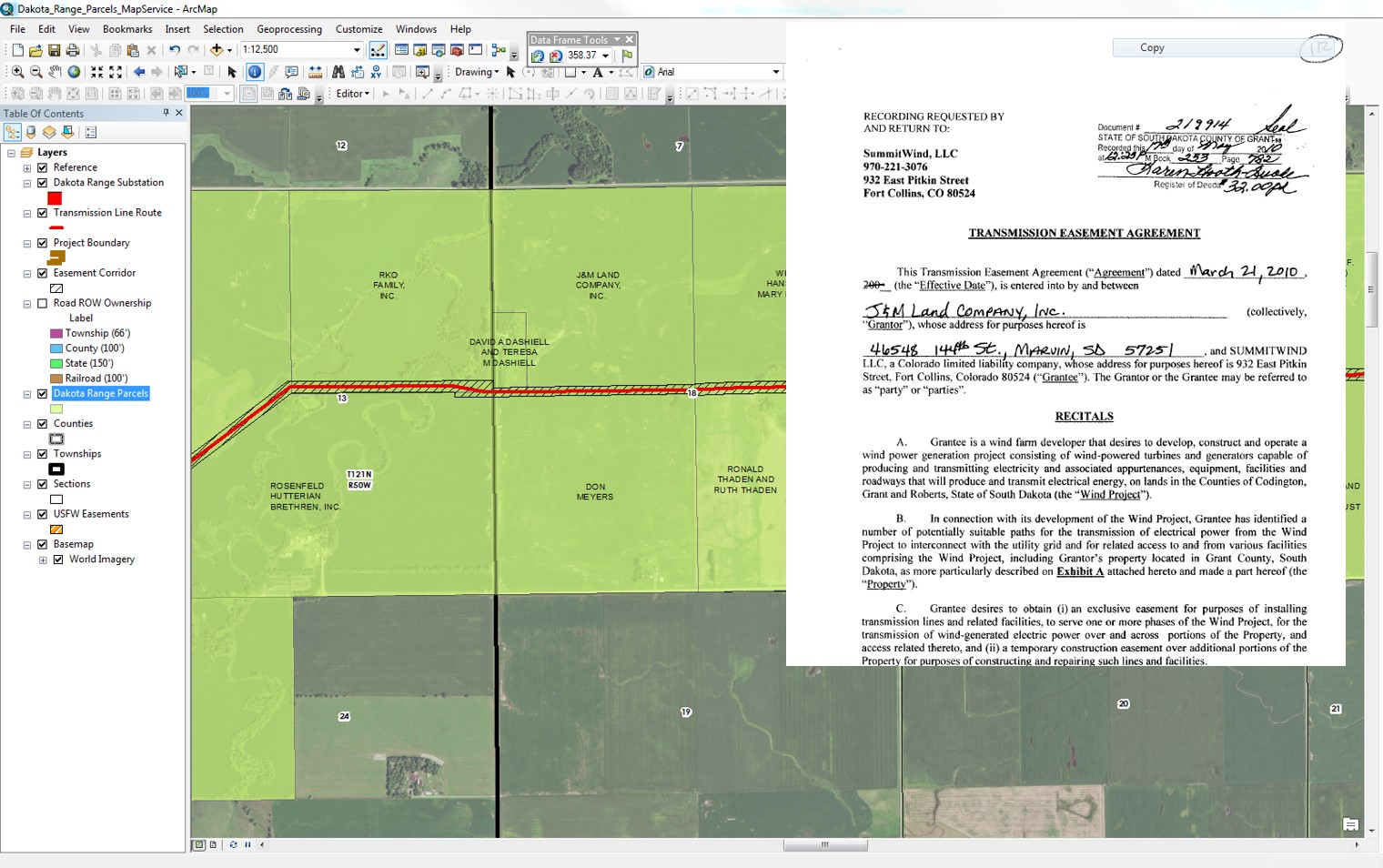Open the Python window icon
This screenshot has height=868, width=1383.
point(475,50)
